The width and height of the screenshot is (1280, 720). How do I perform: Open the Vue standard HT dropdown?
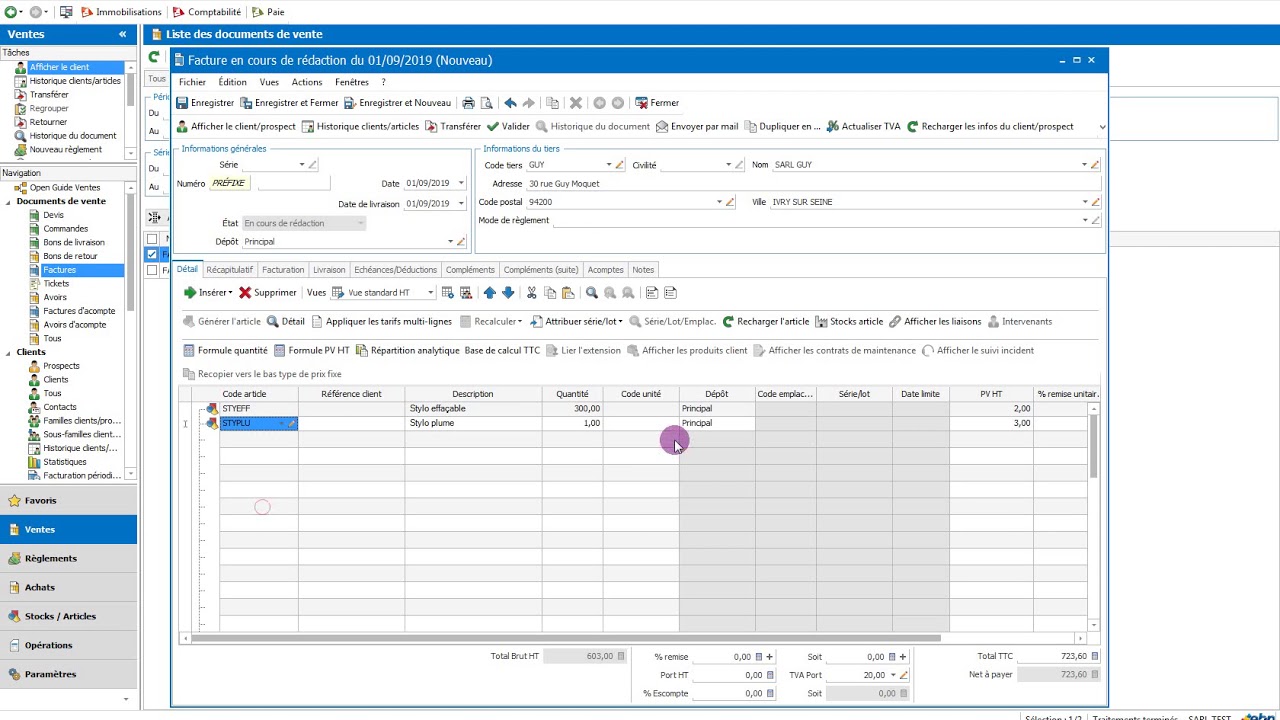[430, 293]
